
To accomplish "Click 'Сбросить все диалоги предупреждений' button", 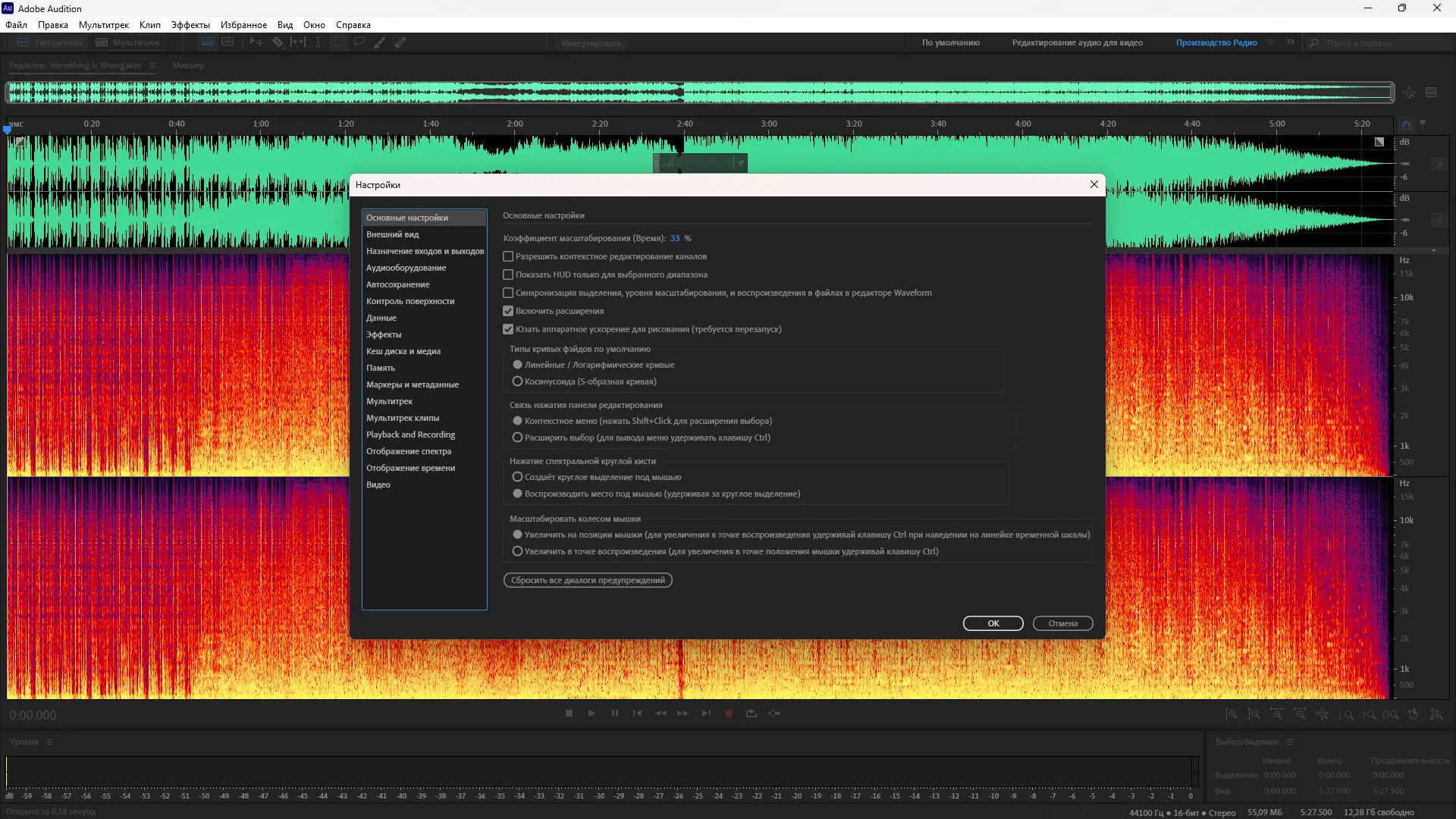I will 588,580.
